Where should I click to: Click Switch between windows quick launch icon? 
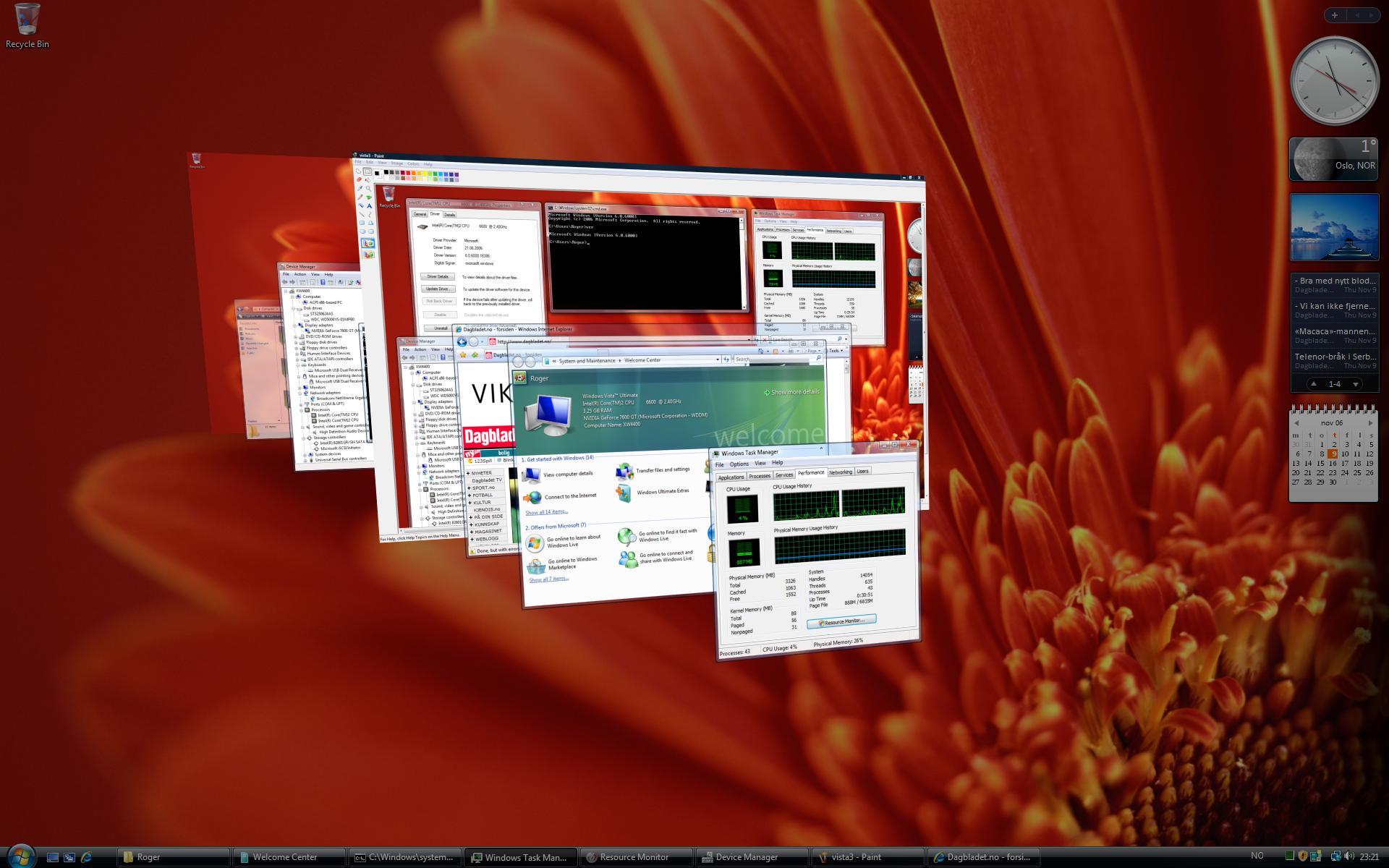point(69,857)
